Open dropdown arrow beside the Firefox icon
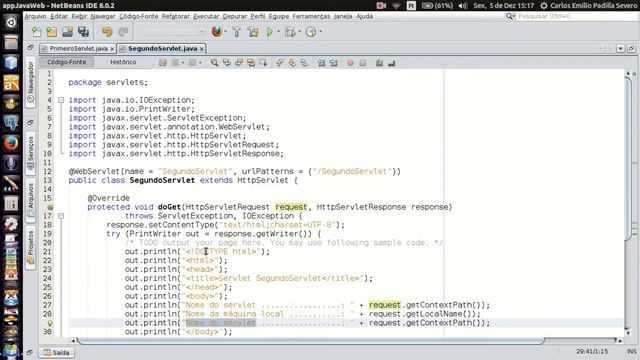Image resolution: width=640 pixels, height=360 pixels. point(225,32)
